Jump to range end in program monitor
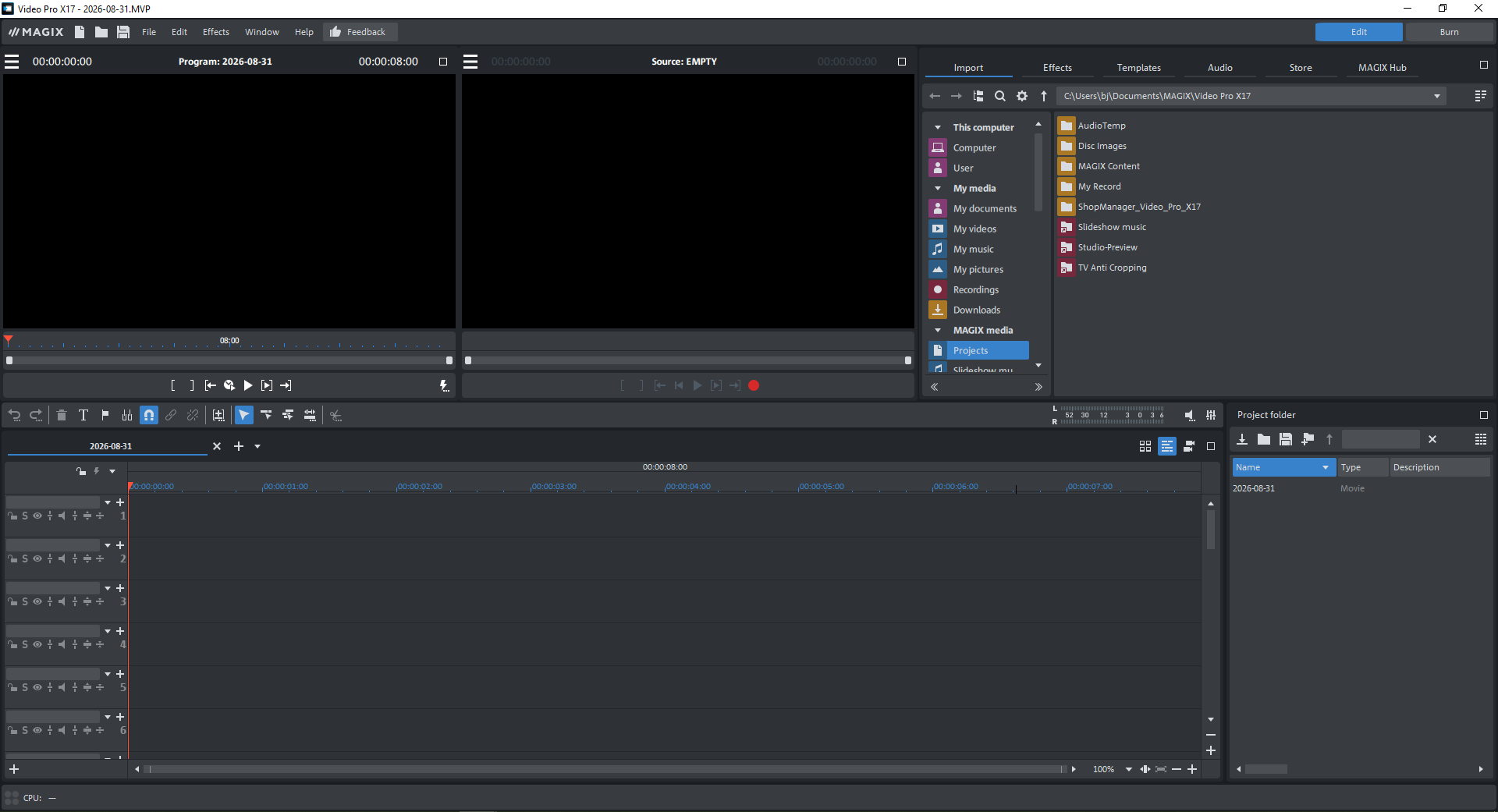 point(286,385)
